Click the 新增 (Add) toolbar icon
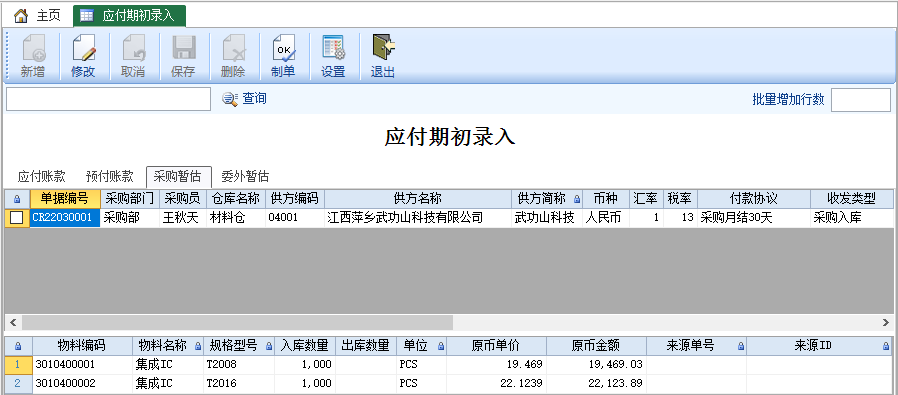 coord(33,48)
